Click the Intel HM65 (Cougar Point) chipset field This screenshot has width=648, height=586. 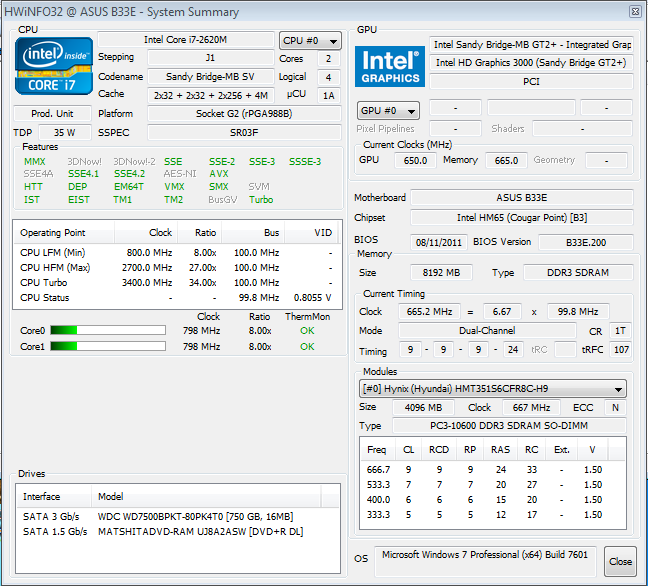(x=522, y=217)
